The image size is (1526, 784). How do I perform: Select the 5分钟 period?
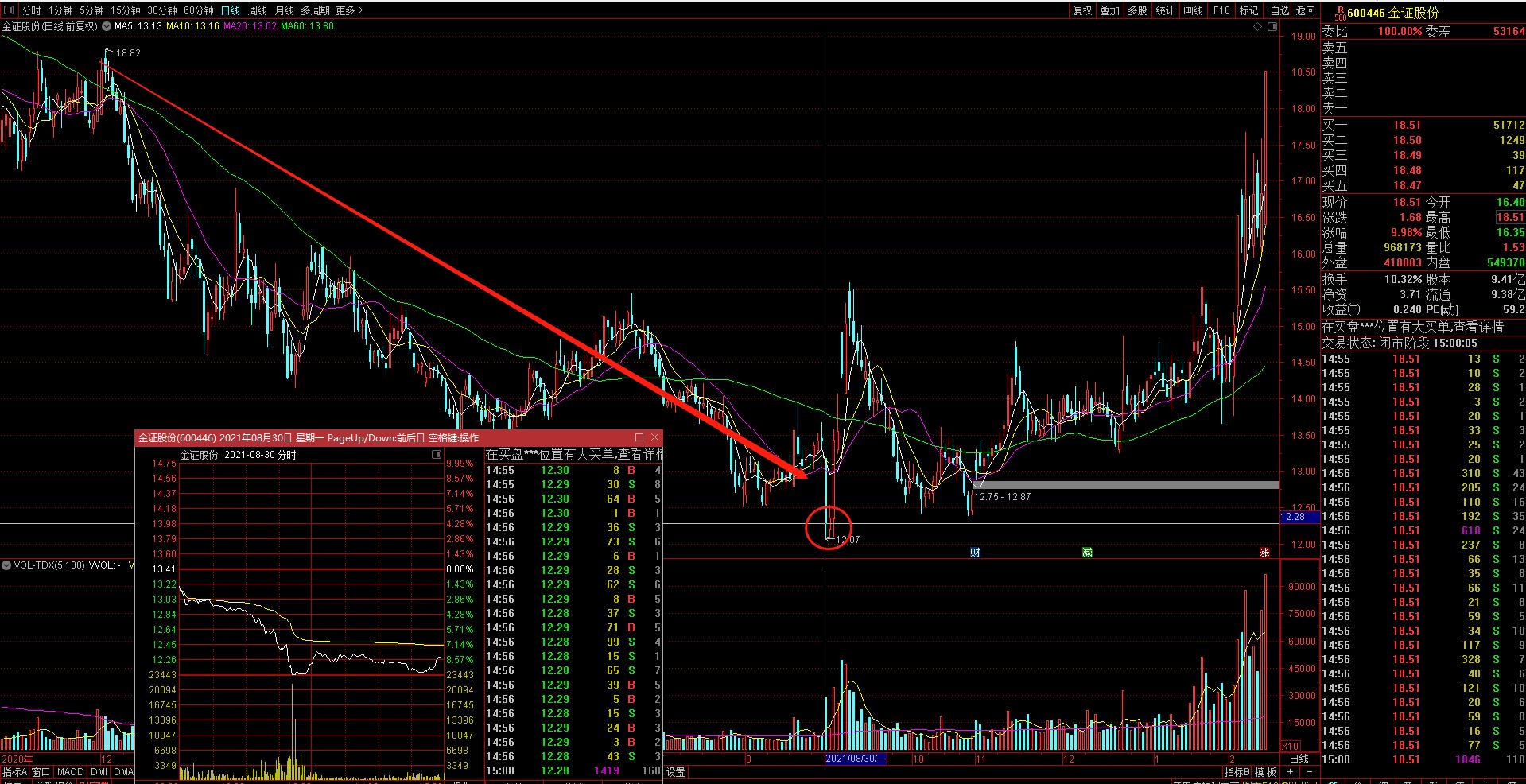tap(91, 10)
